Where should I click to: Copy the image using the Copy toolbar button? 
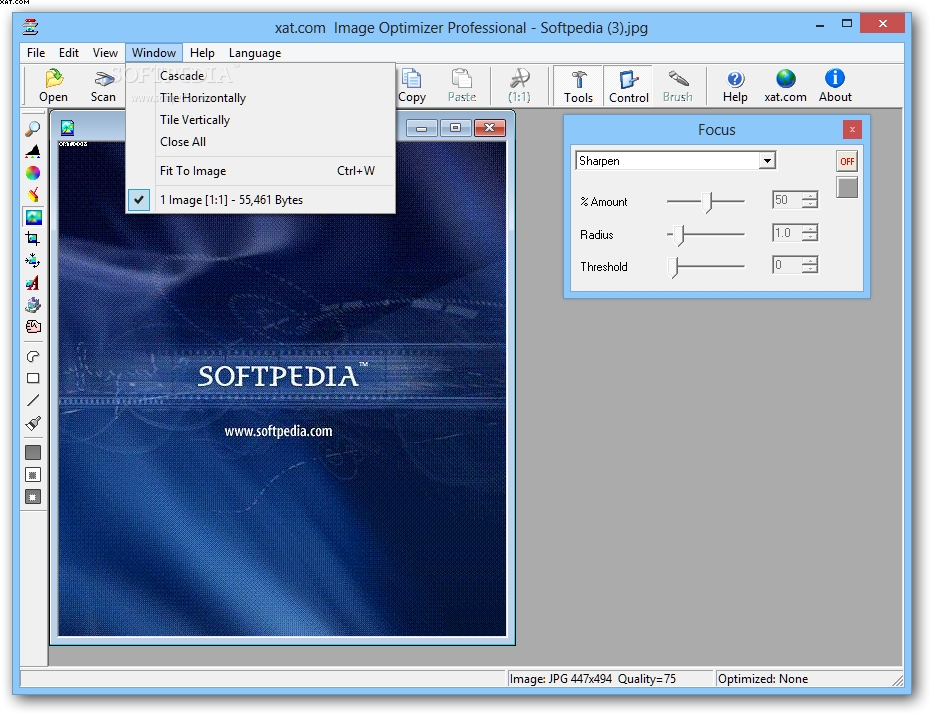tap(411, 86)
